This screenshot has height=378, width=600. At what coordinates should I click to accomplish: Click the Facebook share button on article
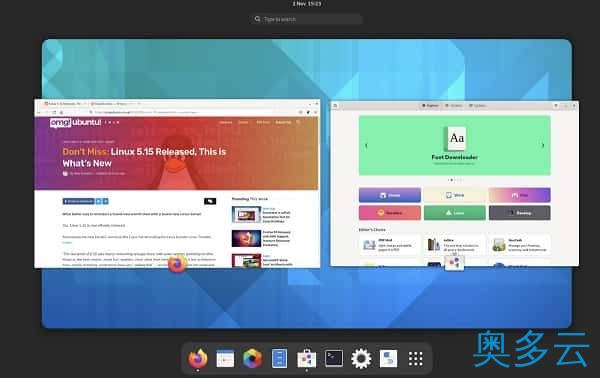[x=78, y=201]
